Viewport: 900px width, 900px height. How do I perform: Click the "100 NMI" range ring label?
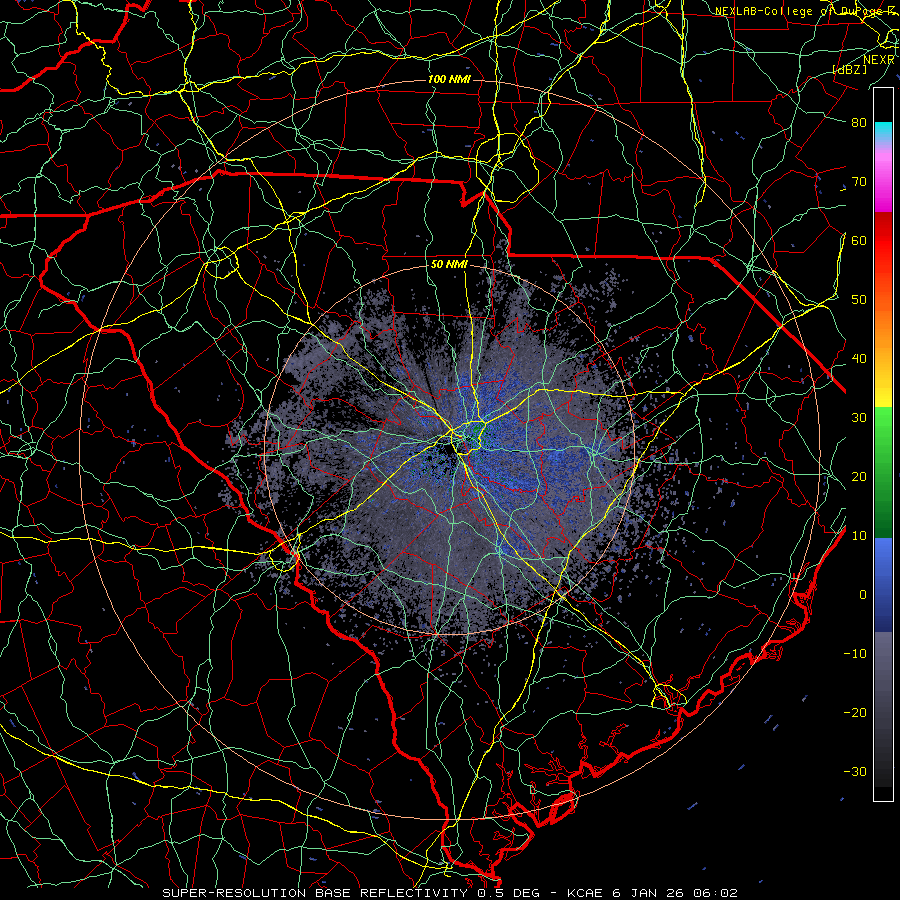[x=449, y=79]
